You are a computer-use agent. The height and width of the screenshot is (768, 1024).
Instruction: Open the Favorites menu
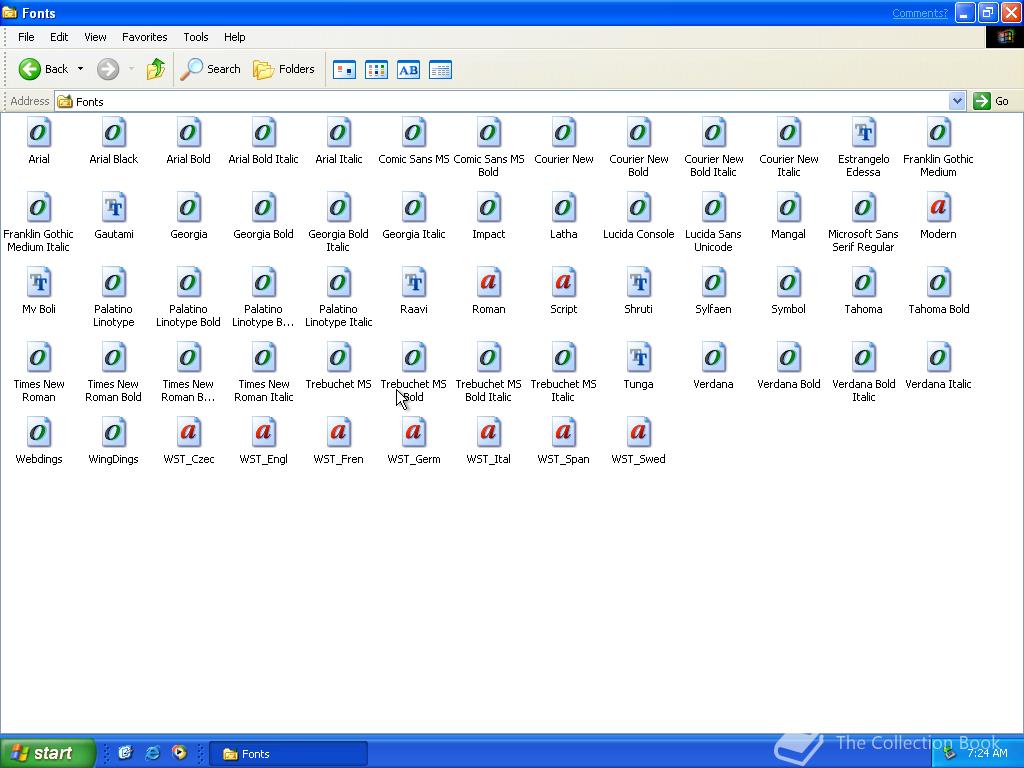[144, 37]
